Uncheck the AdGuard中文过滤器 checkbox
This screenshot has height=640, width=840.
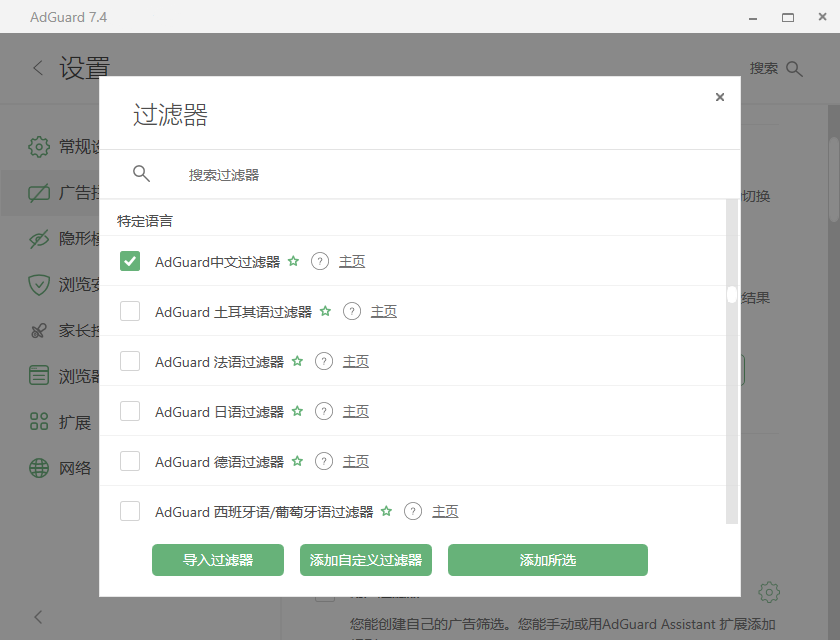130,261
